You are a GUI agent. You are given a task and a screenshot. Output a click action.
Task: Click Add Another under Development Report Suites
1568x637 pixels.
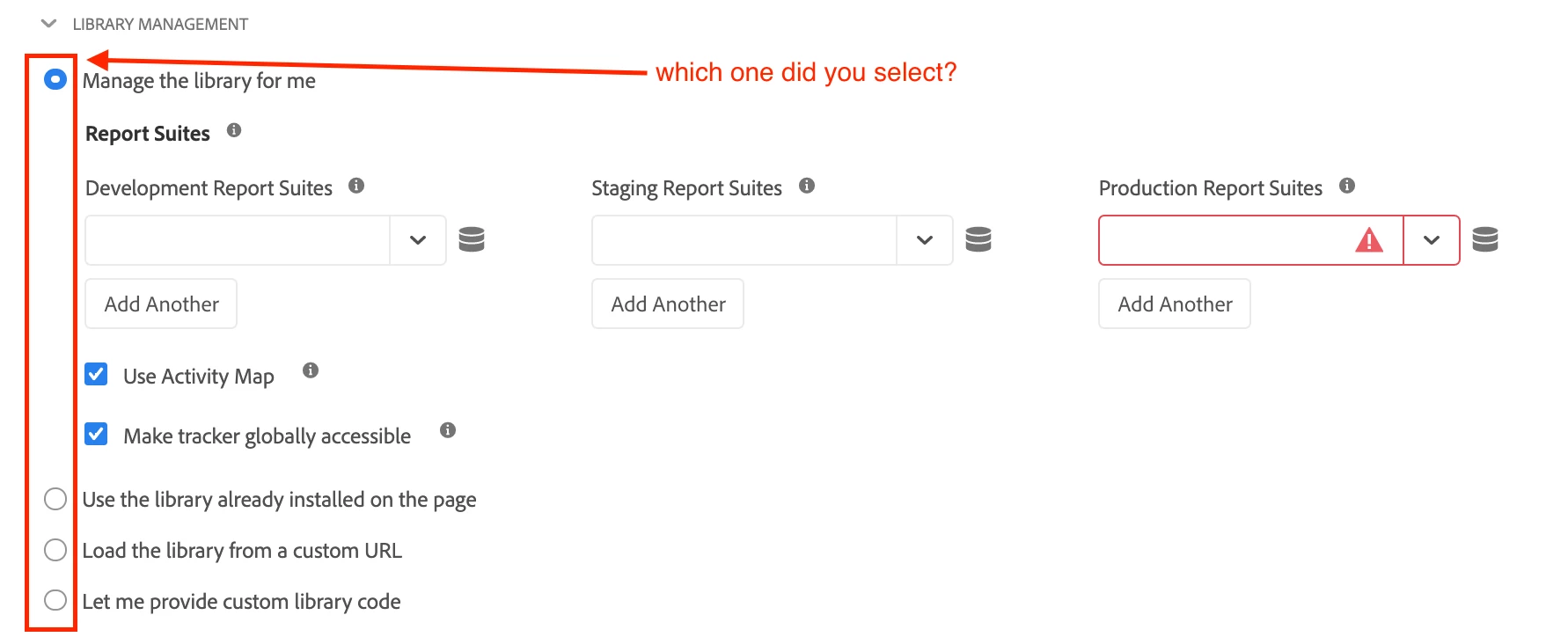161,304
